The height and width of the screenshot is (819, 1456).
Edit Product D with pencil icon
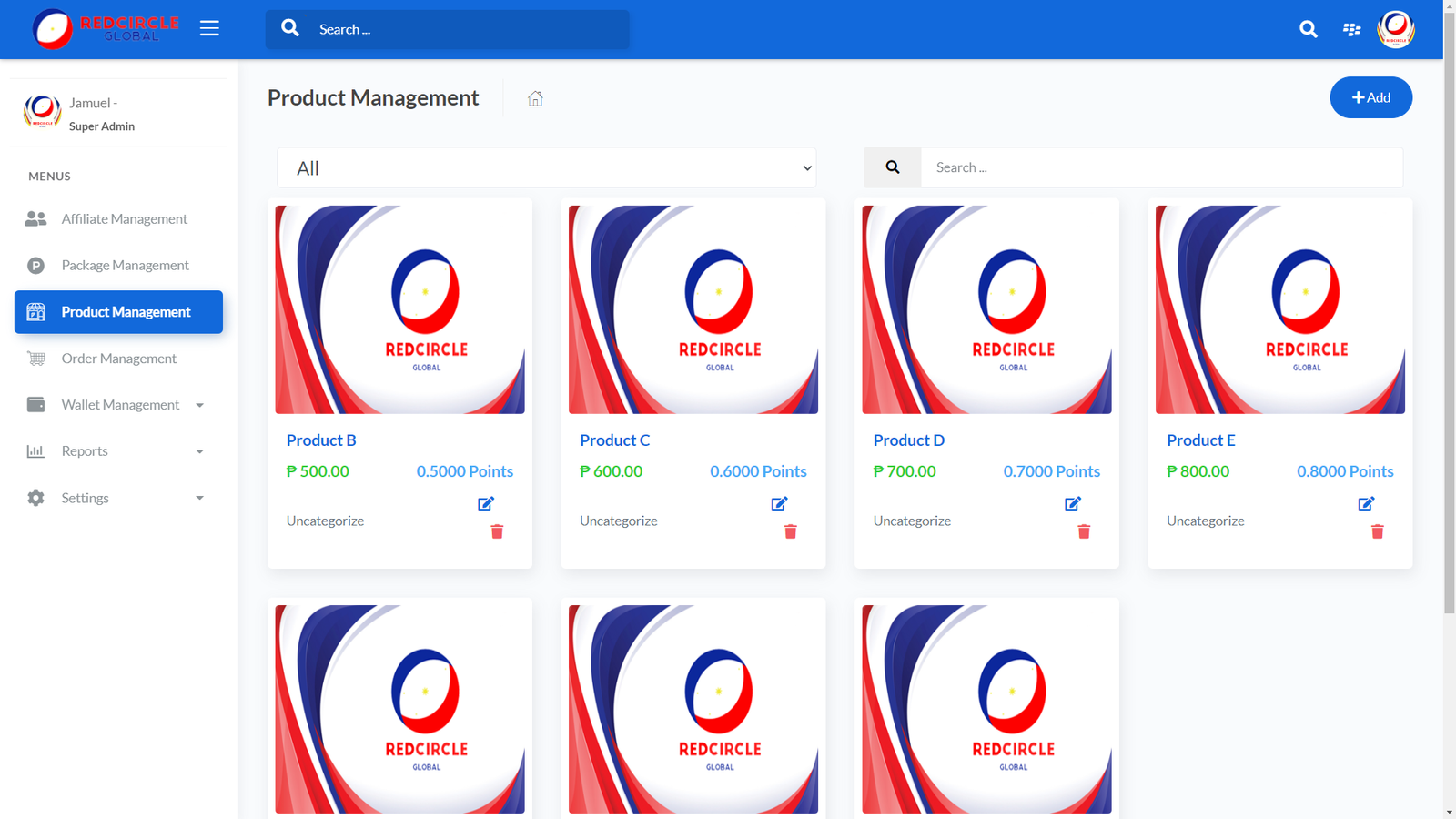click(x=1073, y=503)
